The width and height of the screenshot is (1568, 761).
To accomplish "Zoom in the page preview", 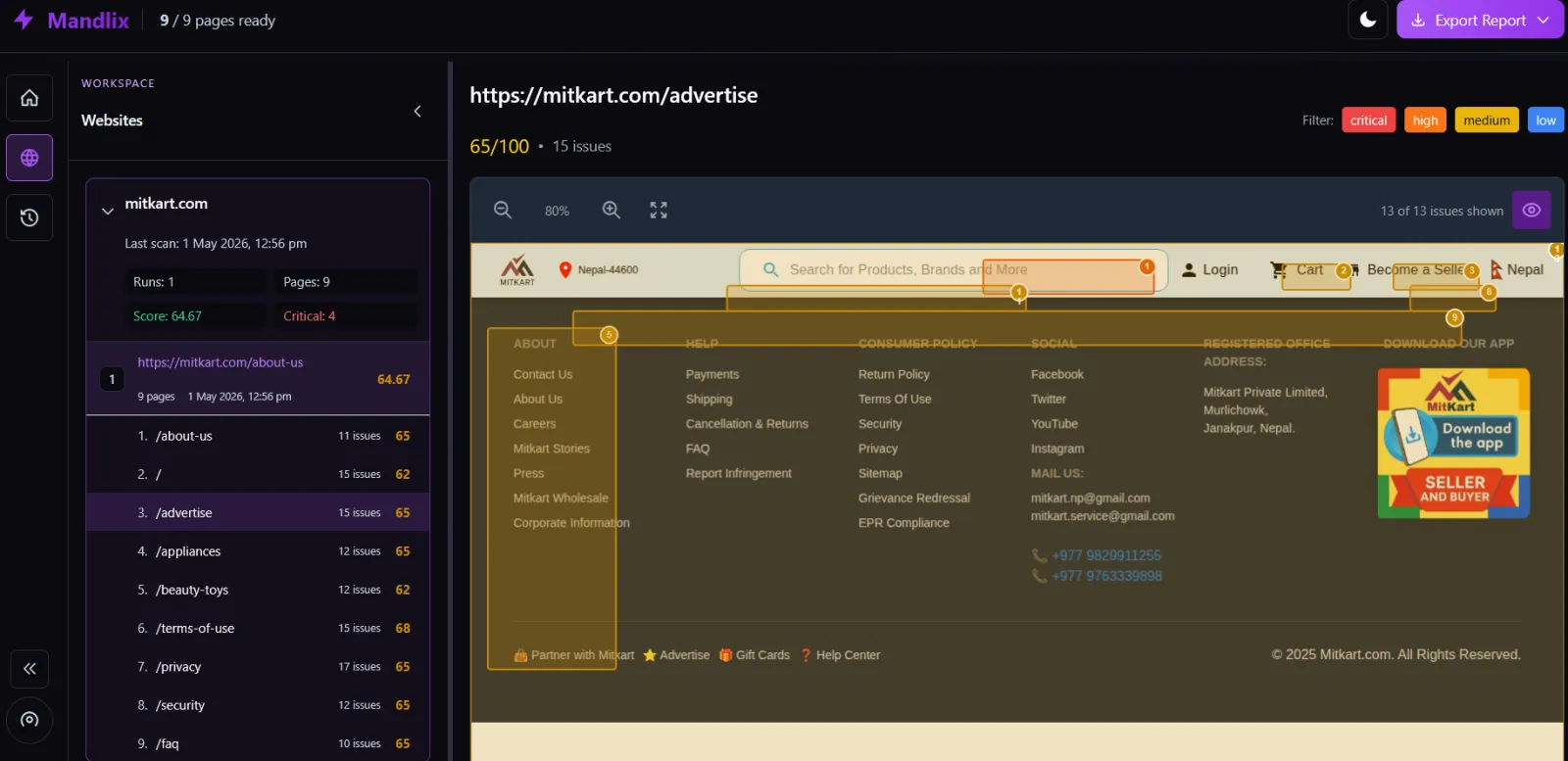I will [x=612, y=211].
